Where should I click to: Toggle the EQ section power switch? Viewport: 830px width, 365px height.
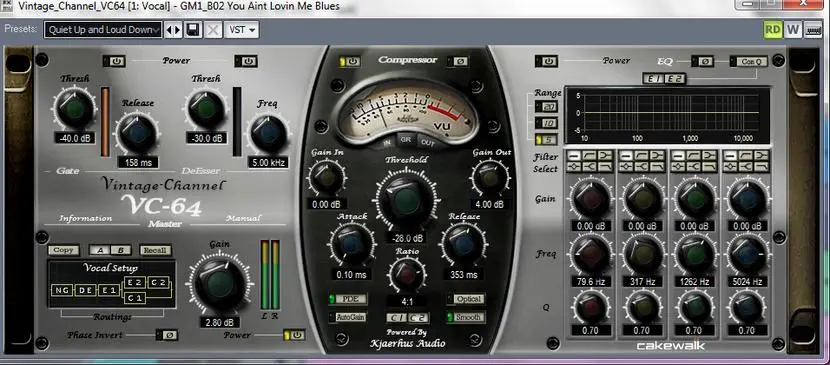click(547, 61)
